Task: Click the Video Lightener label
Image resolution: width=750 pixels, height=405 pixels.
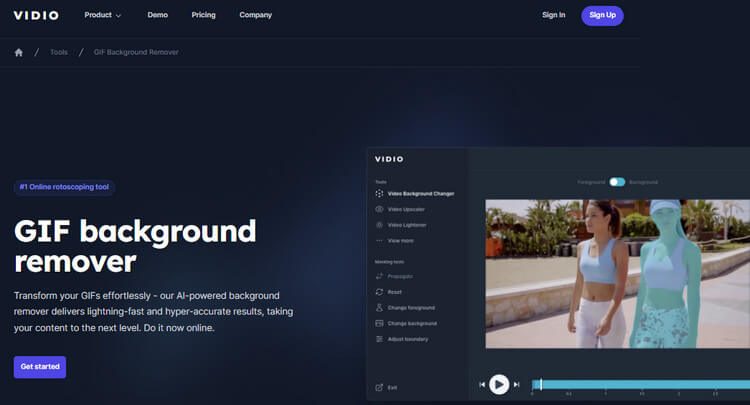Action: [x=407, y=225]
